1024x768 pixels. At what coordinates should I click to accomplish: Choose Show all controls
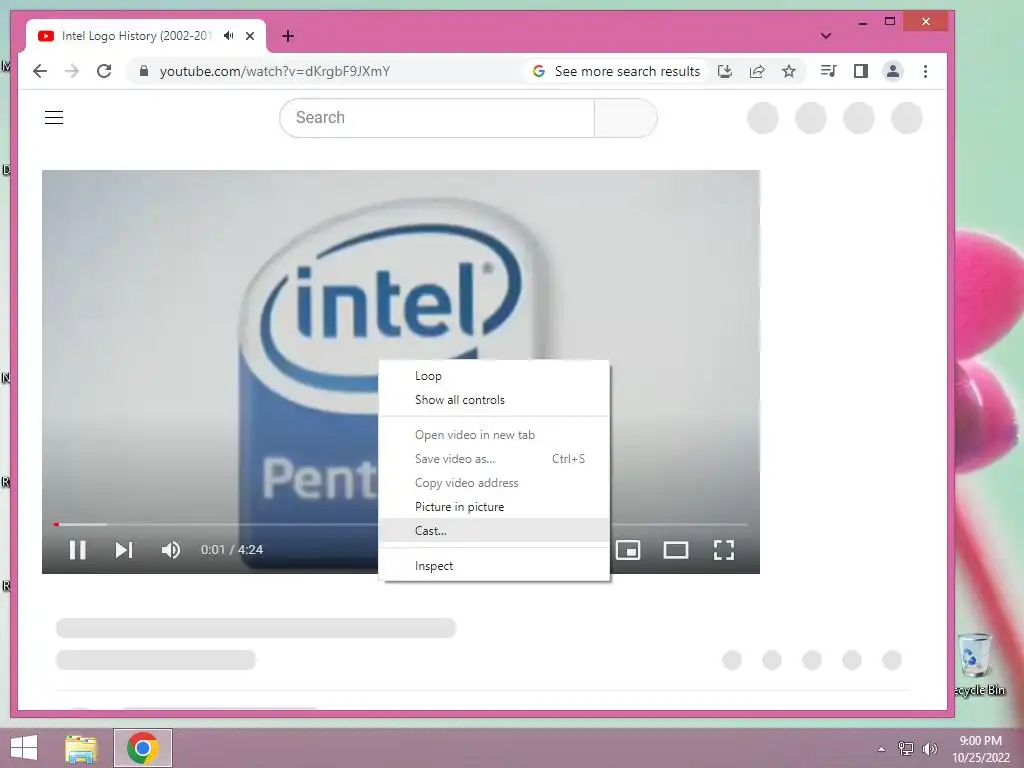pos(494,400)
